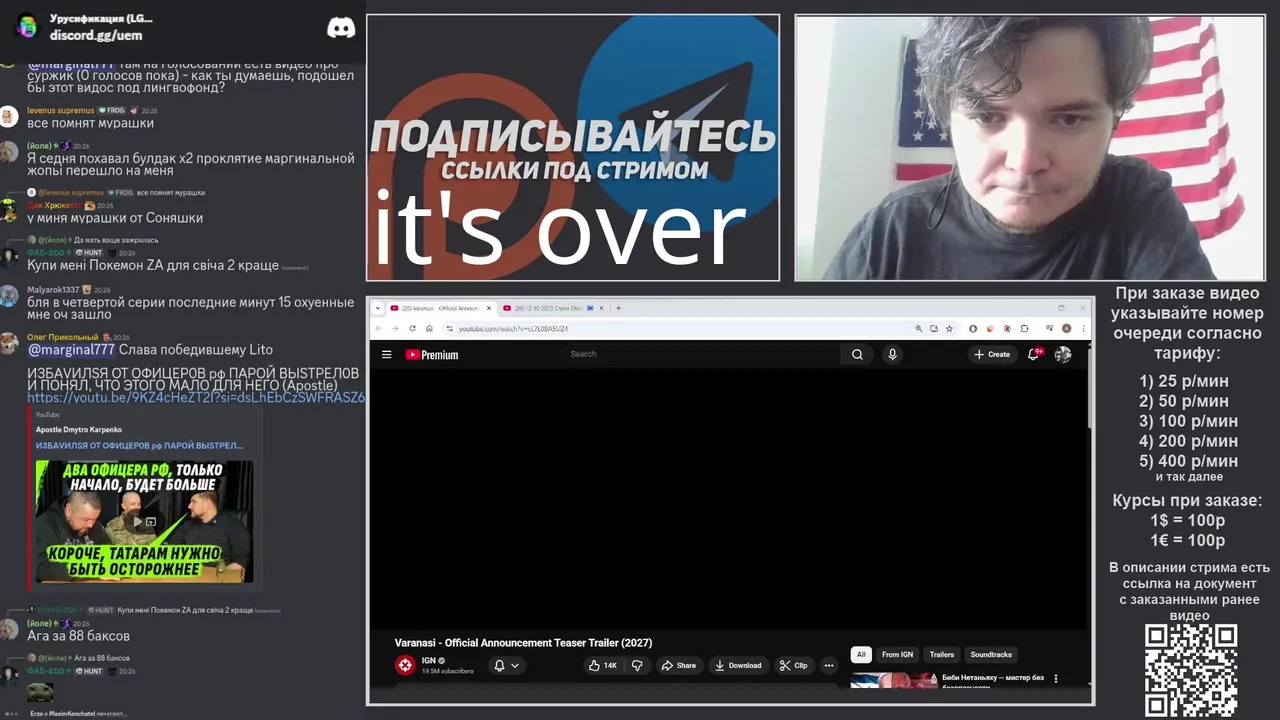Open browser zoom magnifier in address bar
This screenshot has height=720, width=1280.
[x=918, y=328]
